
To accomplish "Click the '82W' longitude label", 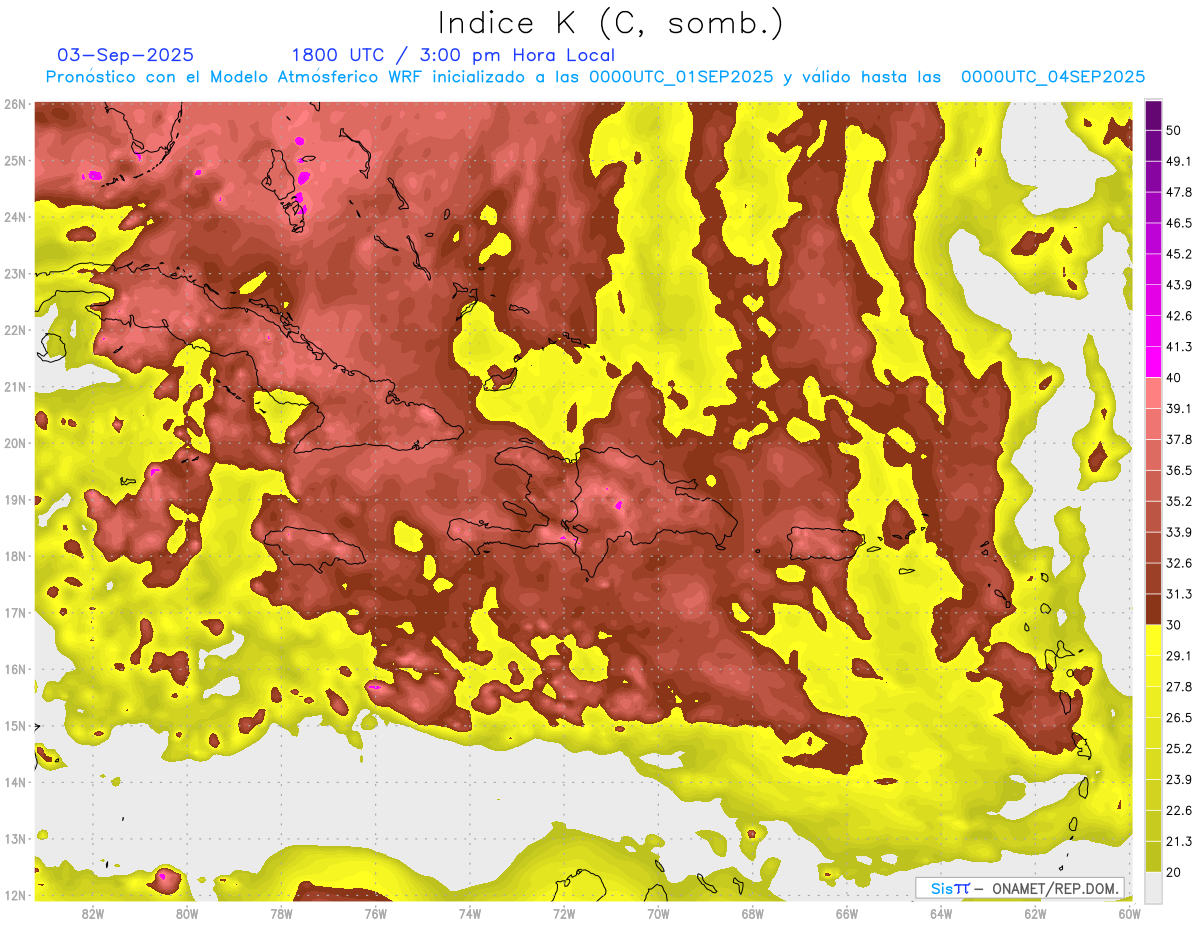I will [93, 913].
